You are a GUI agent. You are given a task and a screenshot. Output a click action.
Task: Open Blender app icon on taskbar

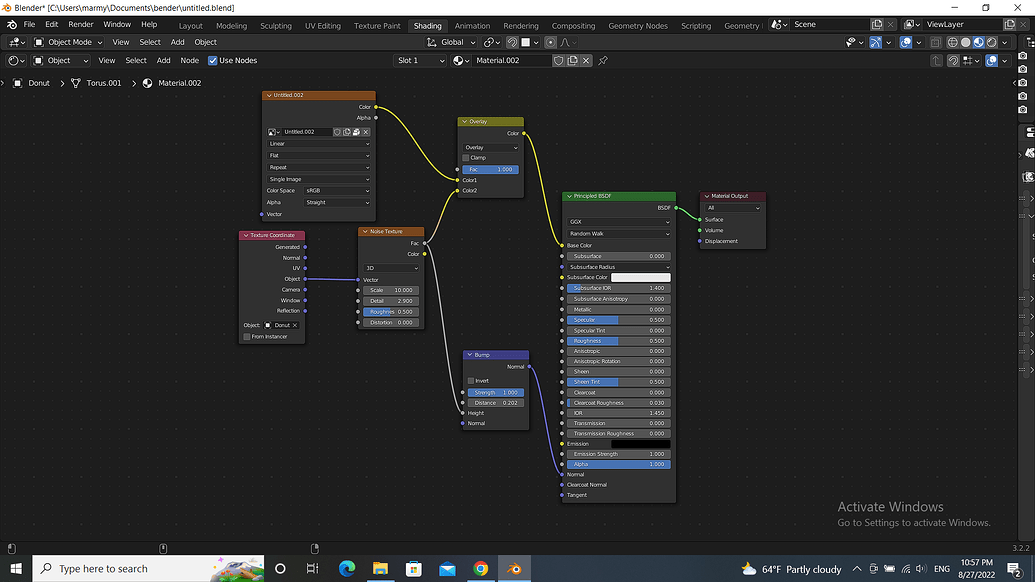pos(514,569)
